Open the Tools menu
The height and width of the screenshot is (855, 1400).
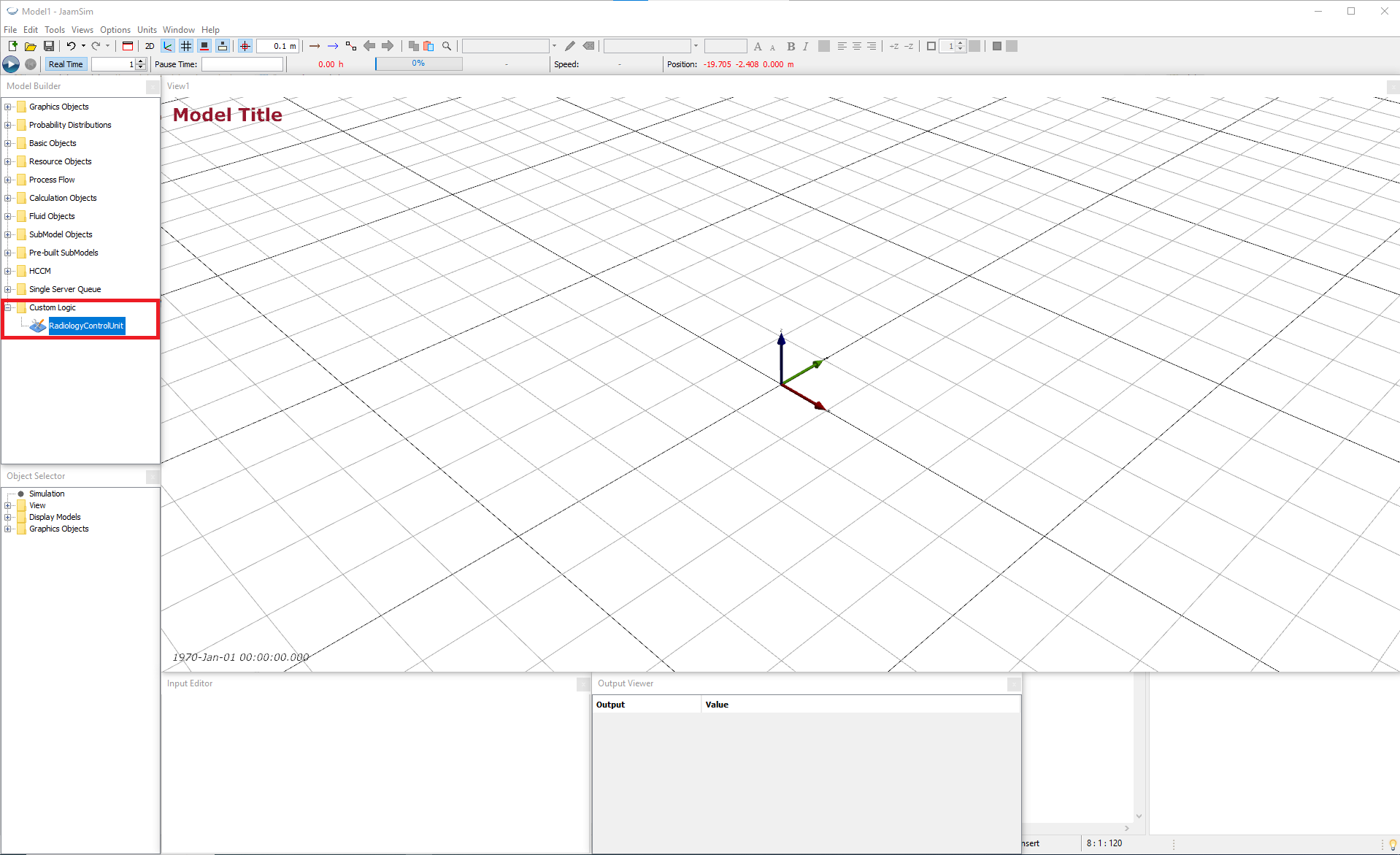[x=54, y=30]
